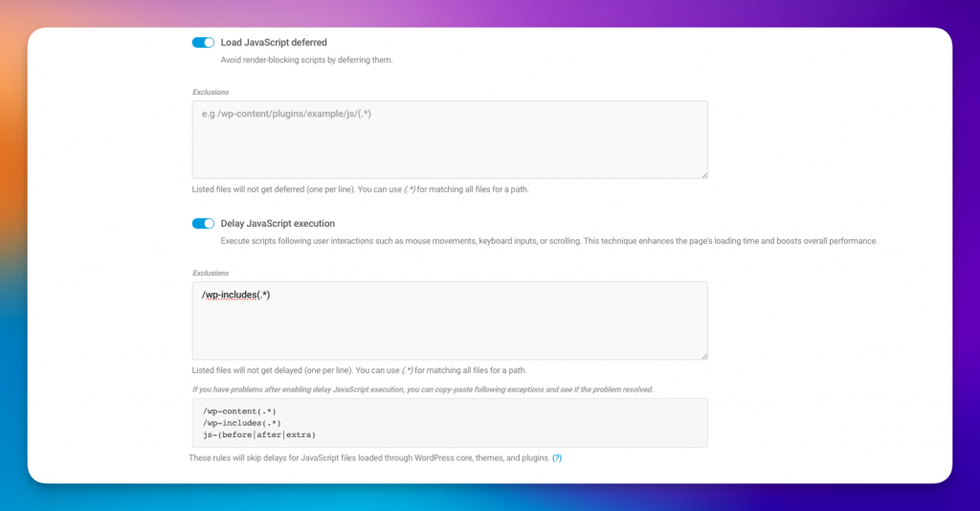Click the Exclusions label above delay textarea

tap(210, 273)
